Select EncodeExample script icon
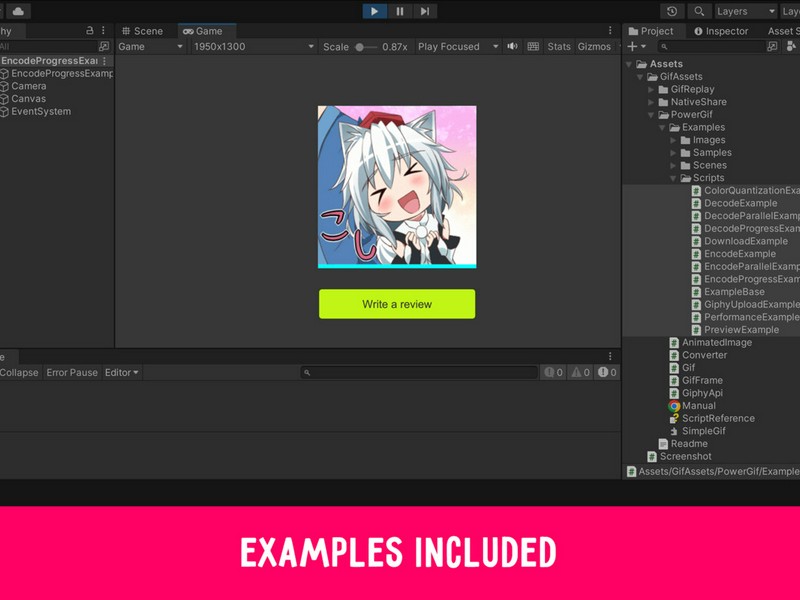800x600 pixels. click(x=696, y=254)
